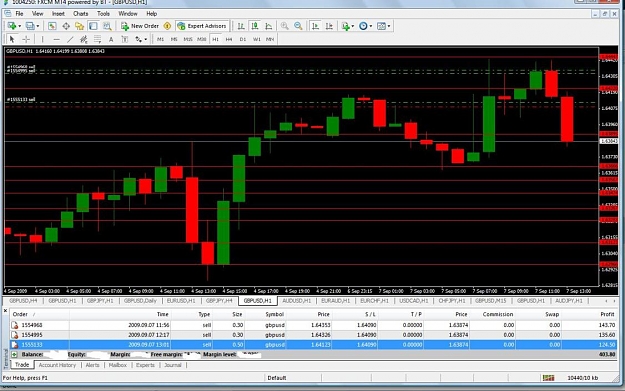
Task: Select the crosshair tool
Action: coord(26,39)
